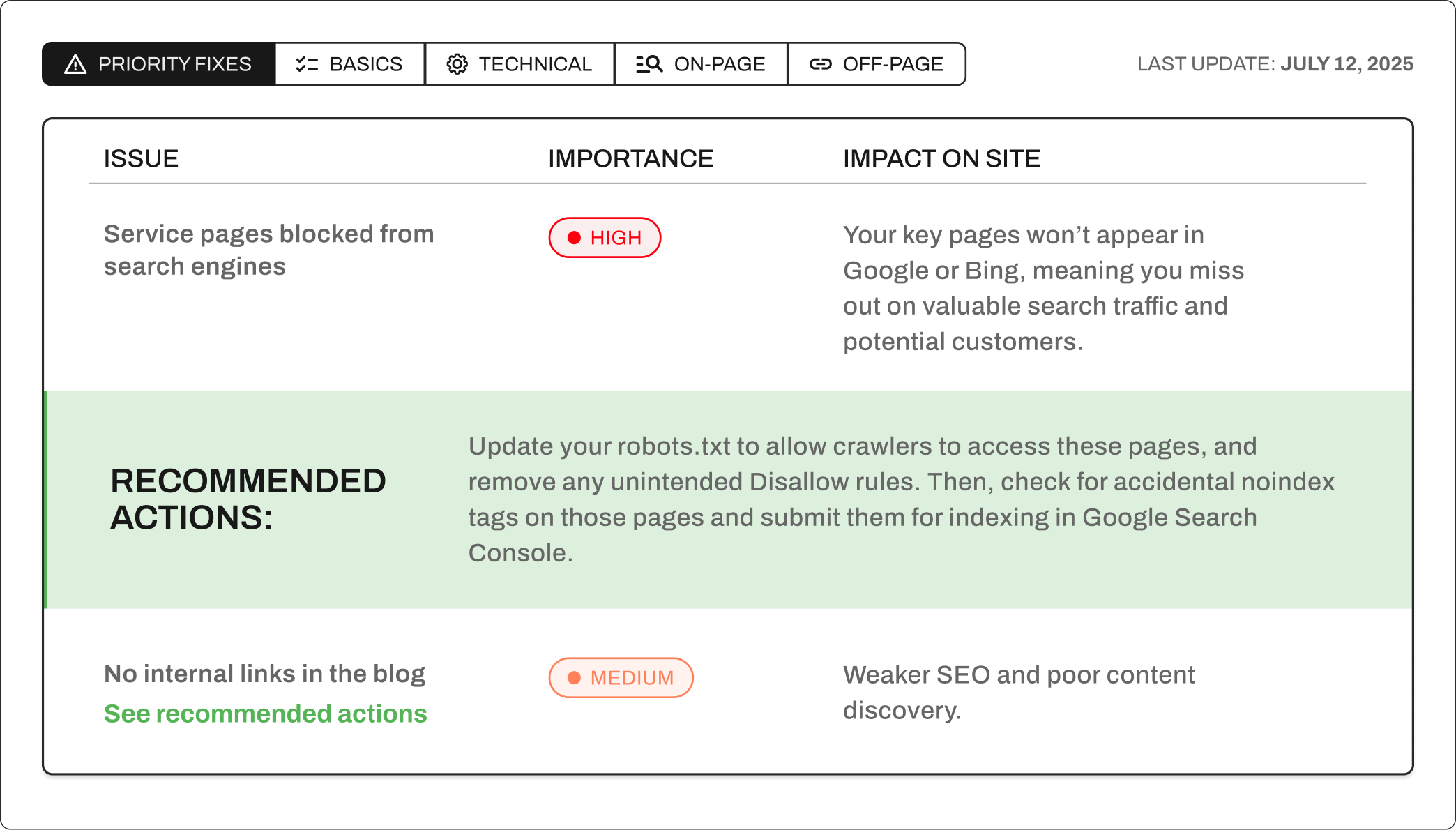Open See recommended actions link
This screenshot has height=830, width=1456.
pyautogui.click(x=266, y=714)
